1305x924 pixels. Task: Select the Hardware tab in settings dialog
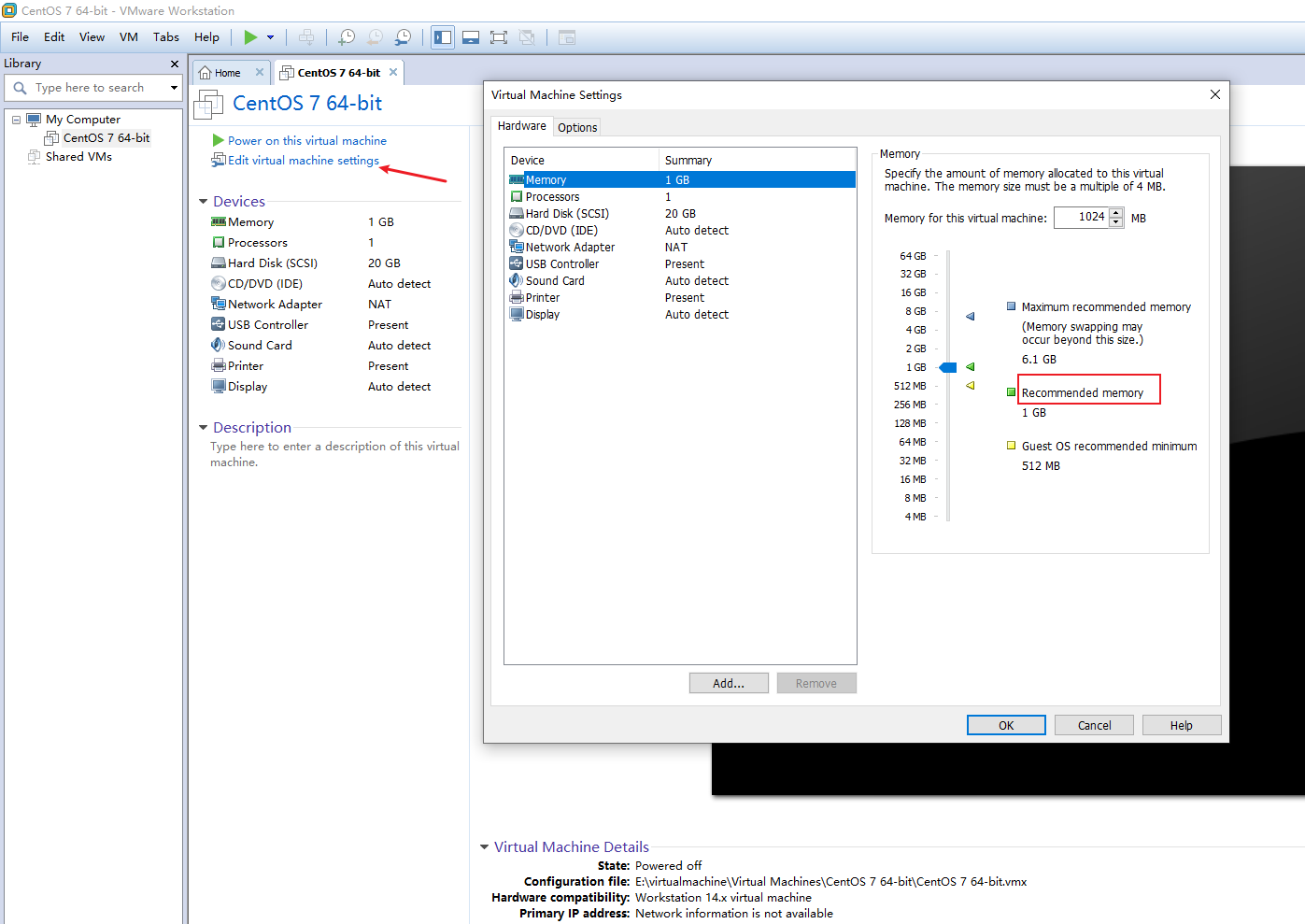click(x=522, y=126)
